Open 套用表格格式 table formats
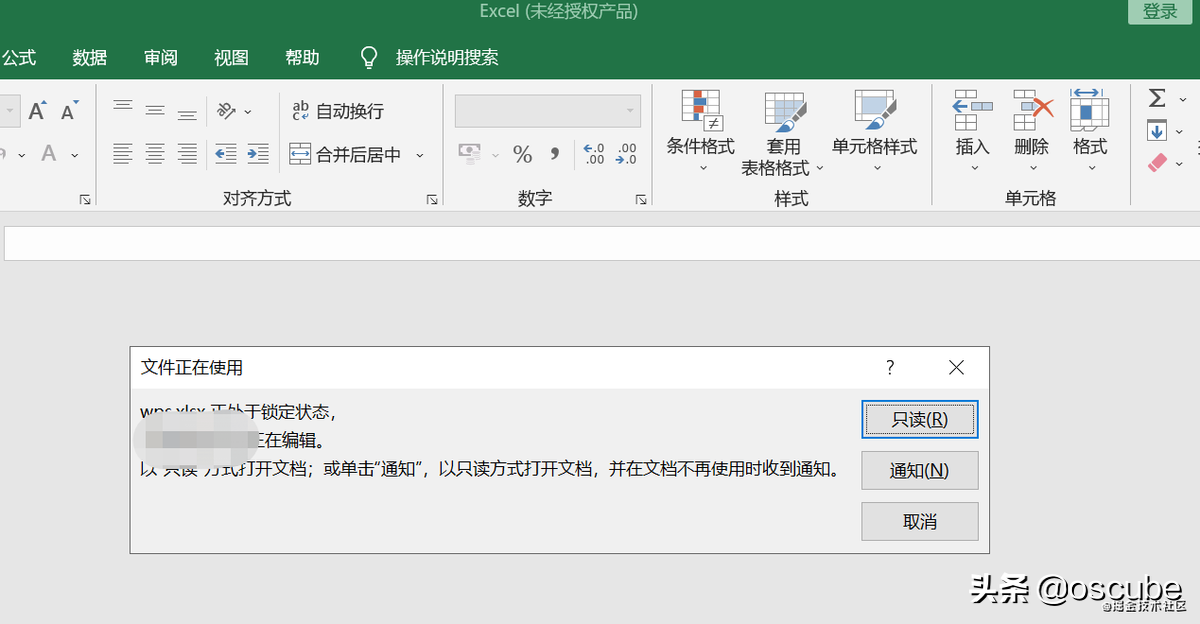This screenshot has height=624, width=1200. point(783,134)
